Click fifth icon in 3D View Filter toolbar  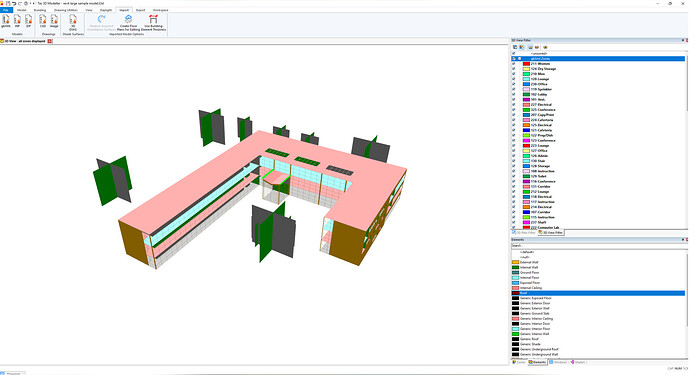click(546, 47)
